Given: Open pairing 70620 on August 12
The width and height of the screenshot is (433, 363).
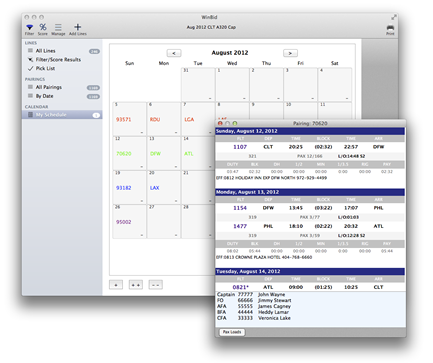Looking at the screenshot, I should pos(124,154).
